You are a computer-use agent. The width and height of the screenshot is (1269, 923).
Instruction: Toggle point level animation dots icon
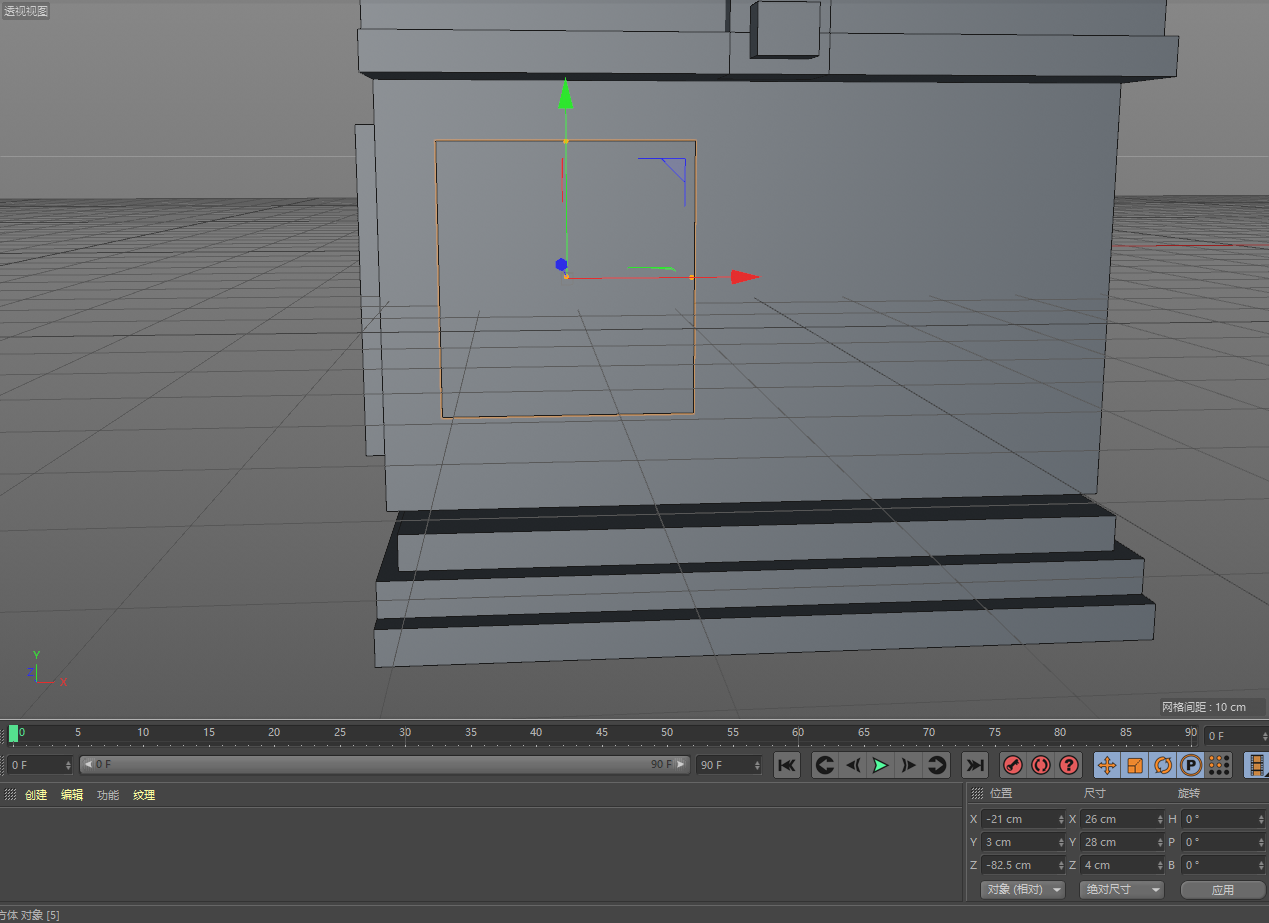1219,765
